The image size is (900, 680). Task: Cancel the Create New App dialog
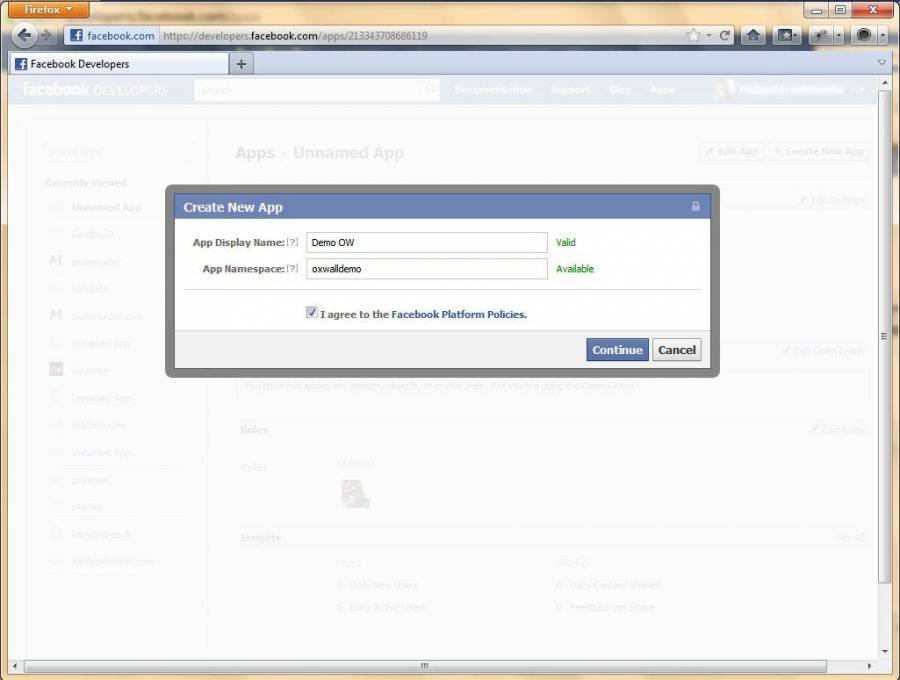click(677, 349)
